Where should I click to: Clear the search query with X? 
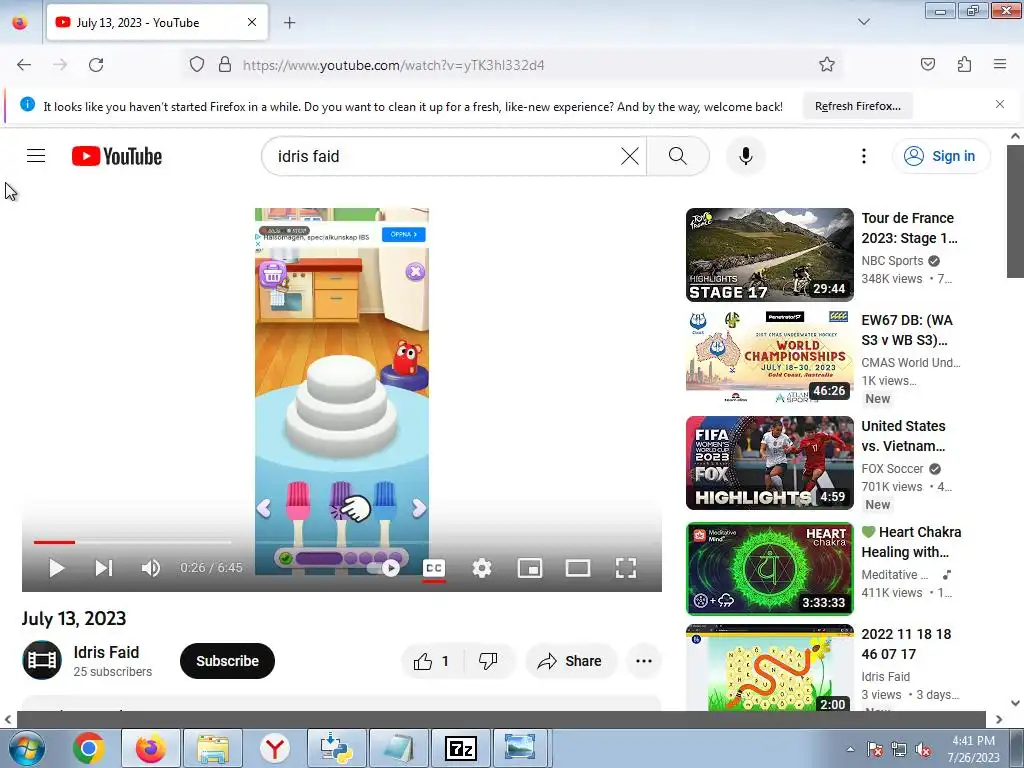point(630,156)
